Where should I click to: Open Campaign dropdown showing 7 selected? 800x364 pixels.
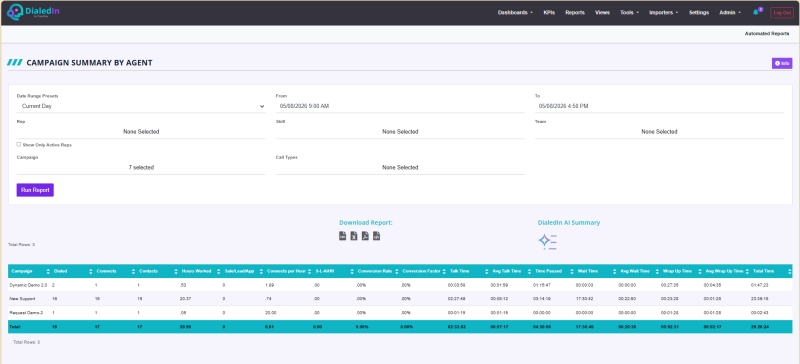click(x=141, y=167)
